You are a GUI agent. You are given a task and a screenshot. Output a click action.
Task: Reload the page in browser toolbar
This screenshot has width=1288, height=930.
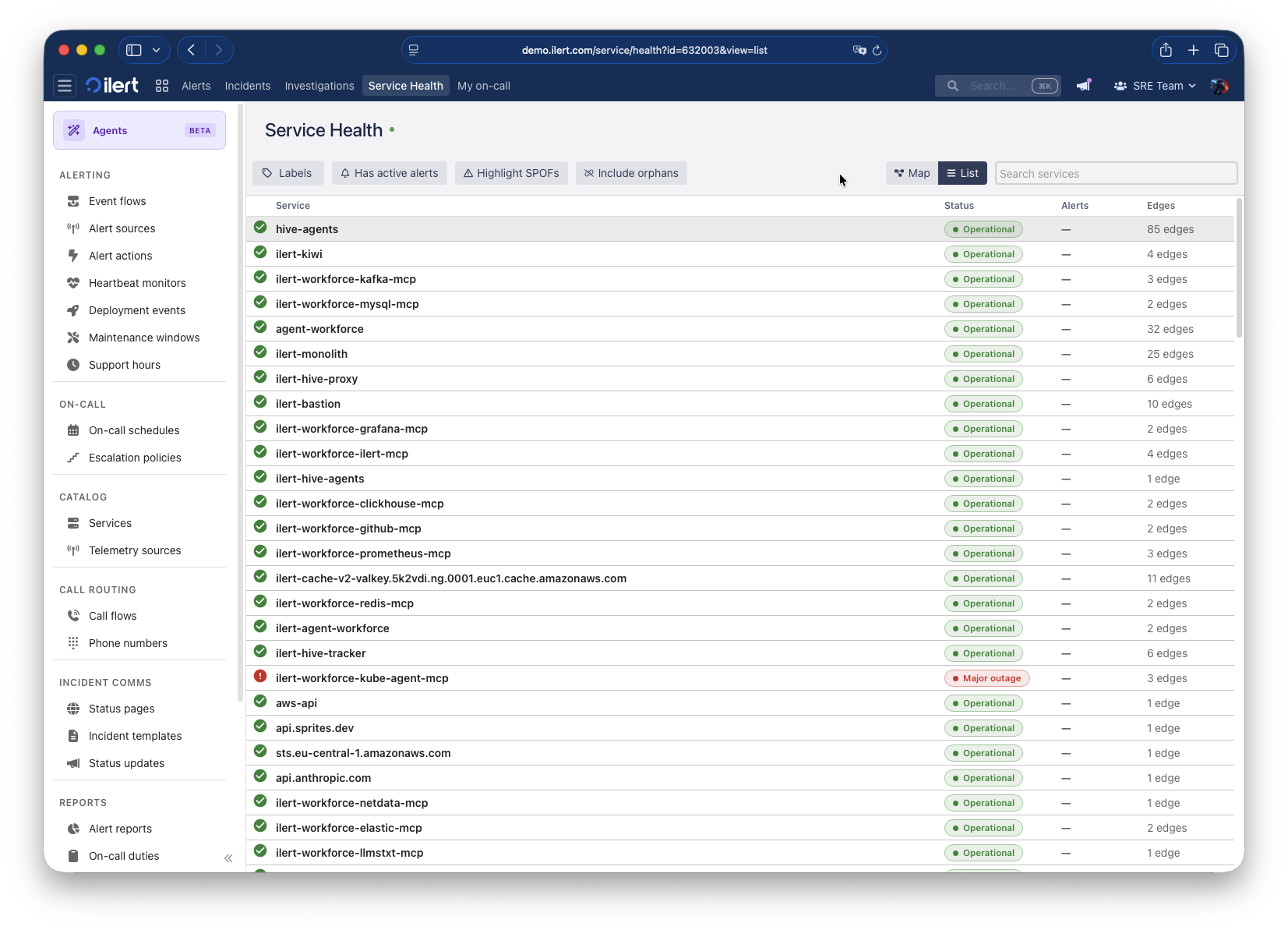pos(877,50)
